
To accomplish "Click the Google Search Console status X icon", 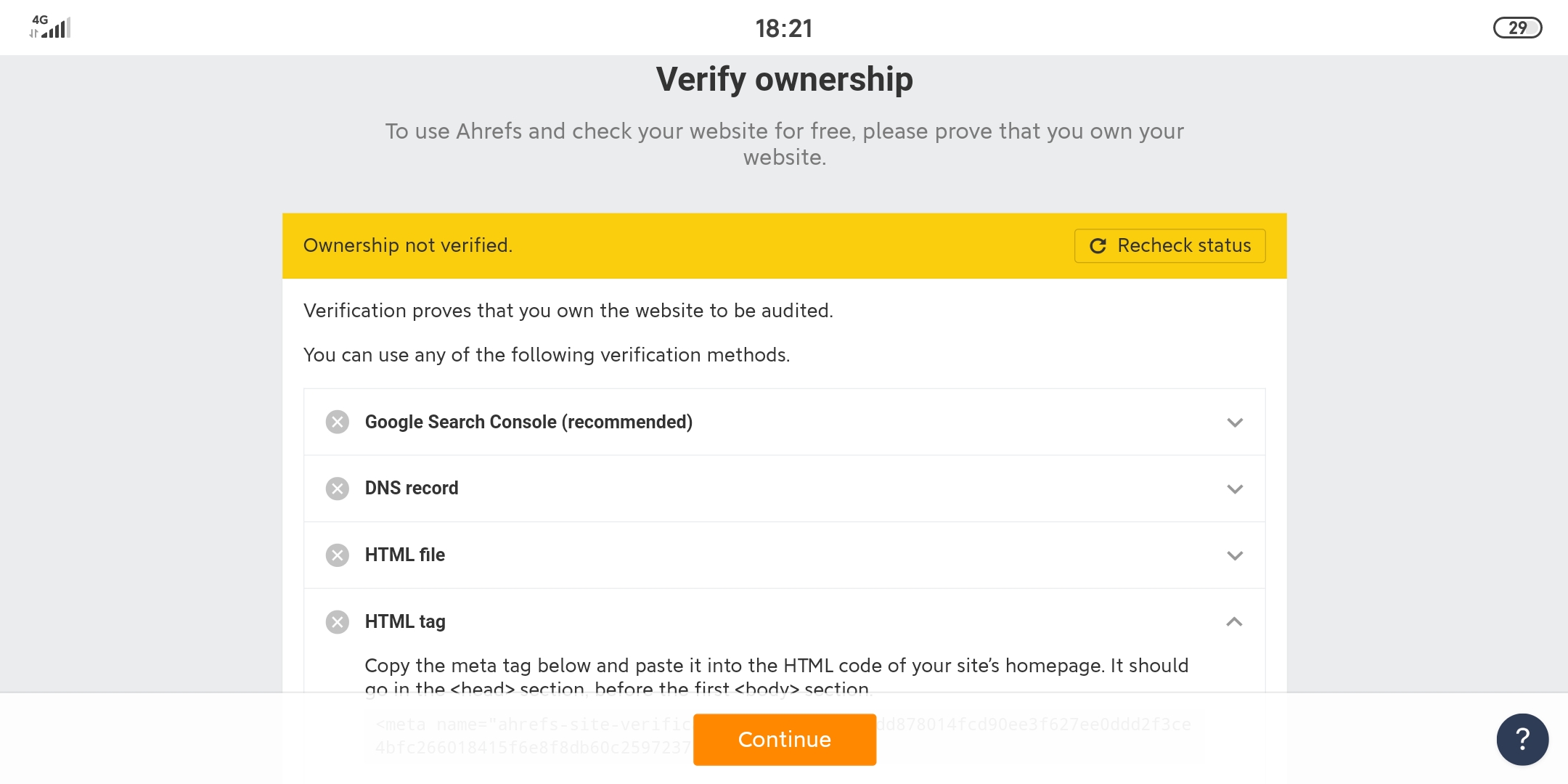I will click(337, 422).
